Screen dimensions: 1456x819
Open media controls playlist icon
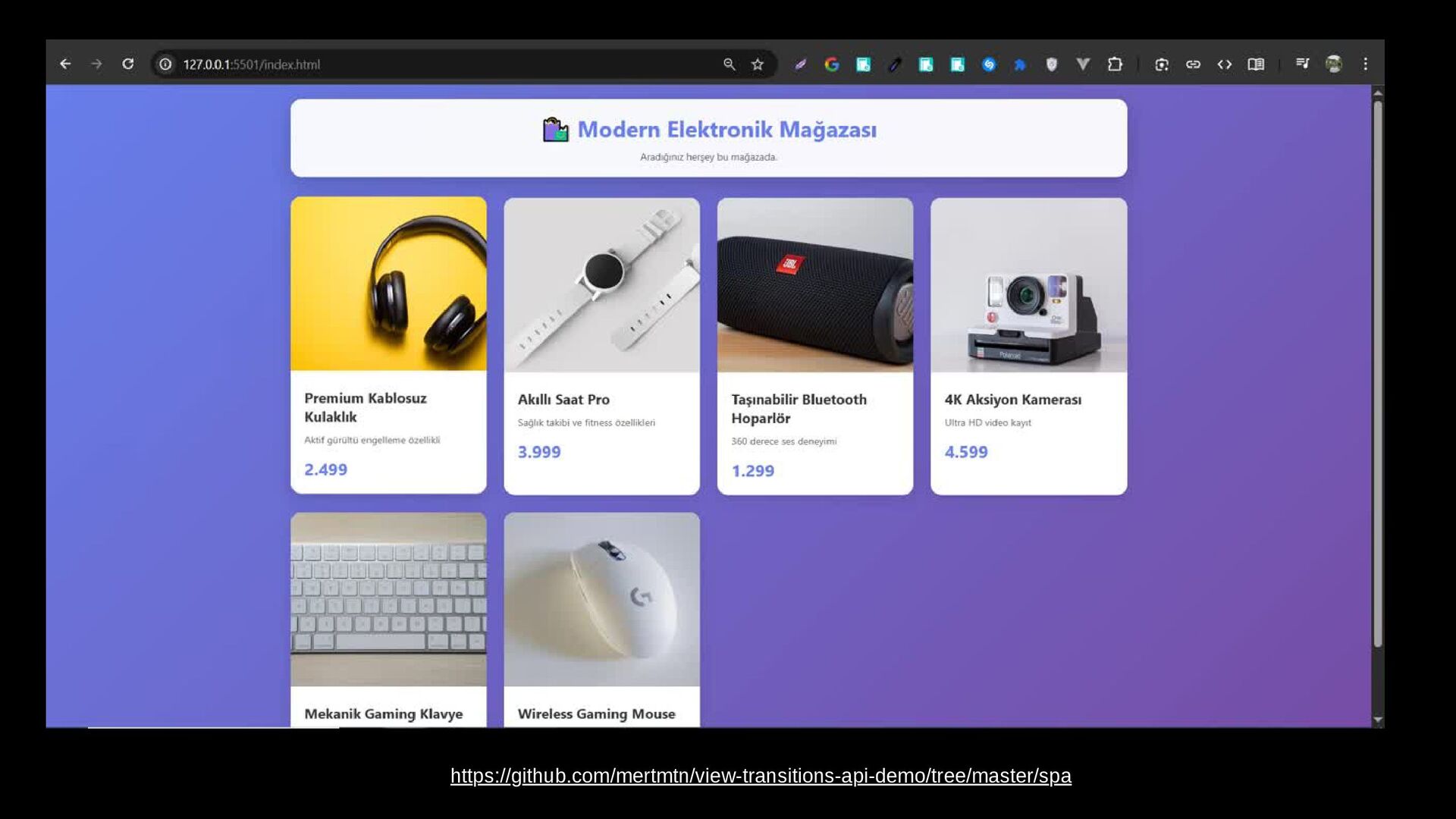(1302, 64)
